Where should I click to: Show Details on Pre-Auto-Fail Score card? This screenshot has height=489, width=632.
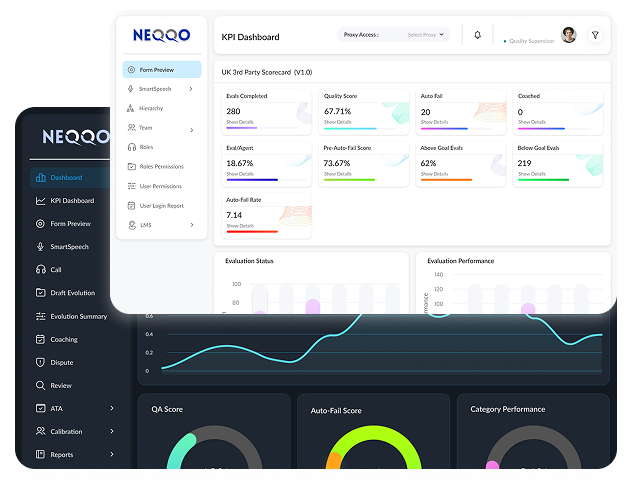[x=338, y=174]
